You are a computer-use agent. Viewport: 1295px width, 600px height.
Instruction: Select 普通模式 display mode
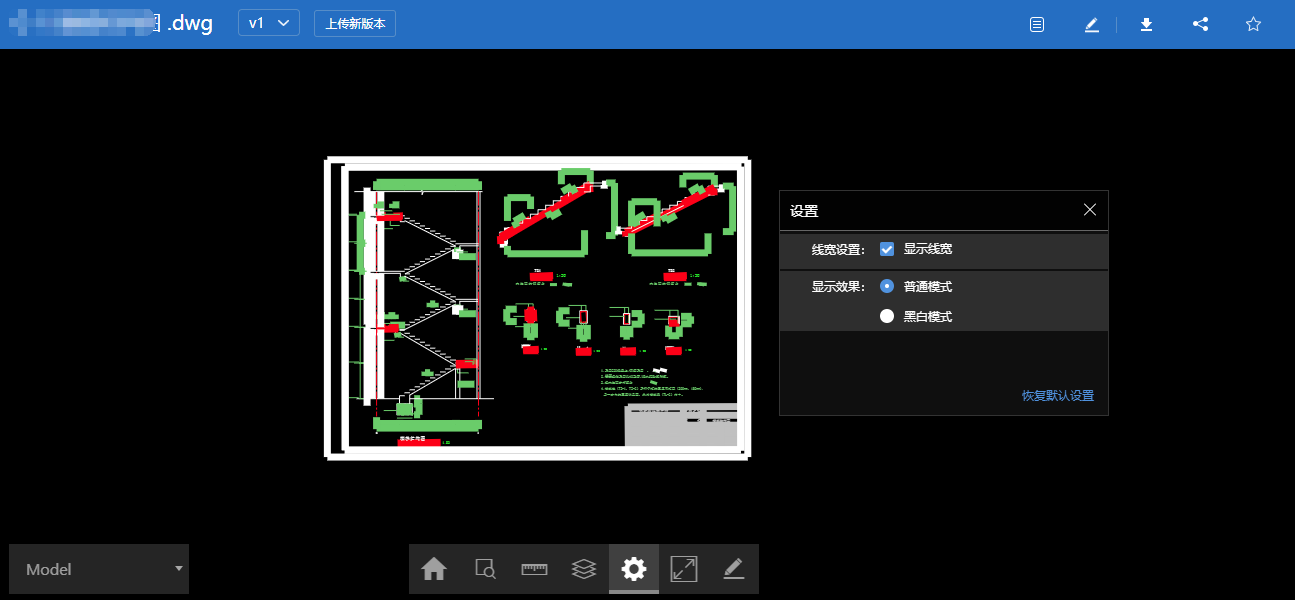tap(887, 286)
